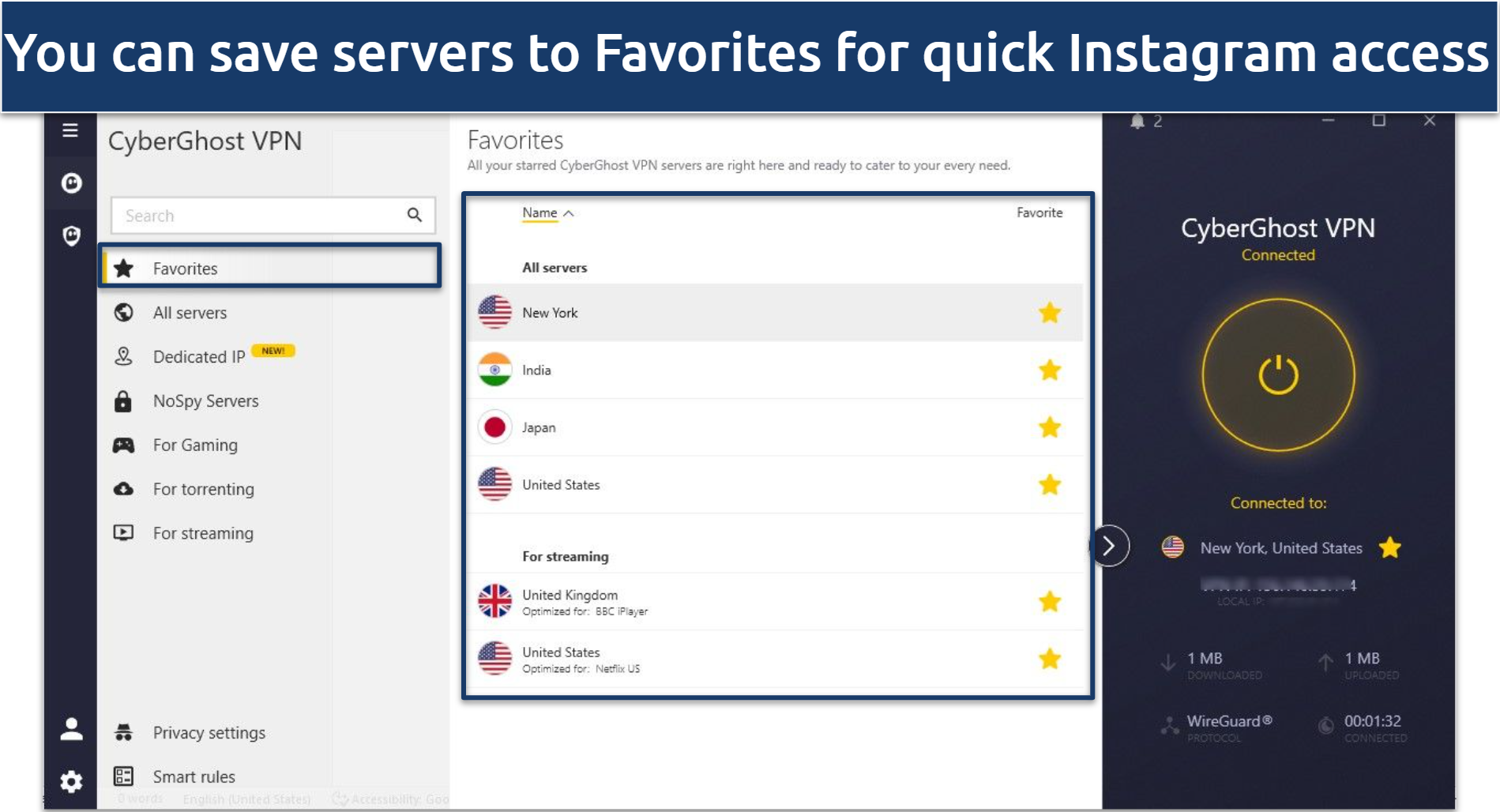Open the hamburger menu icon

tap(70, 130)
